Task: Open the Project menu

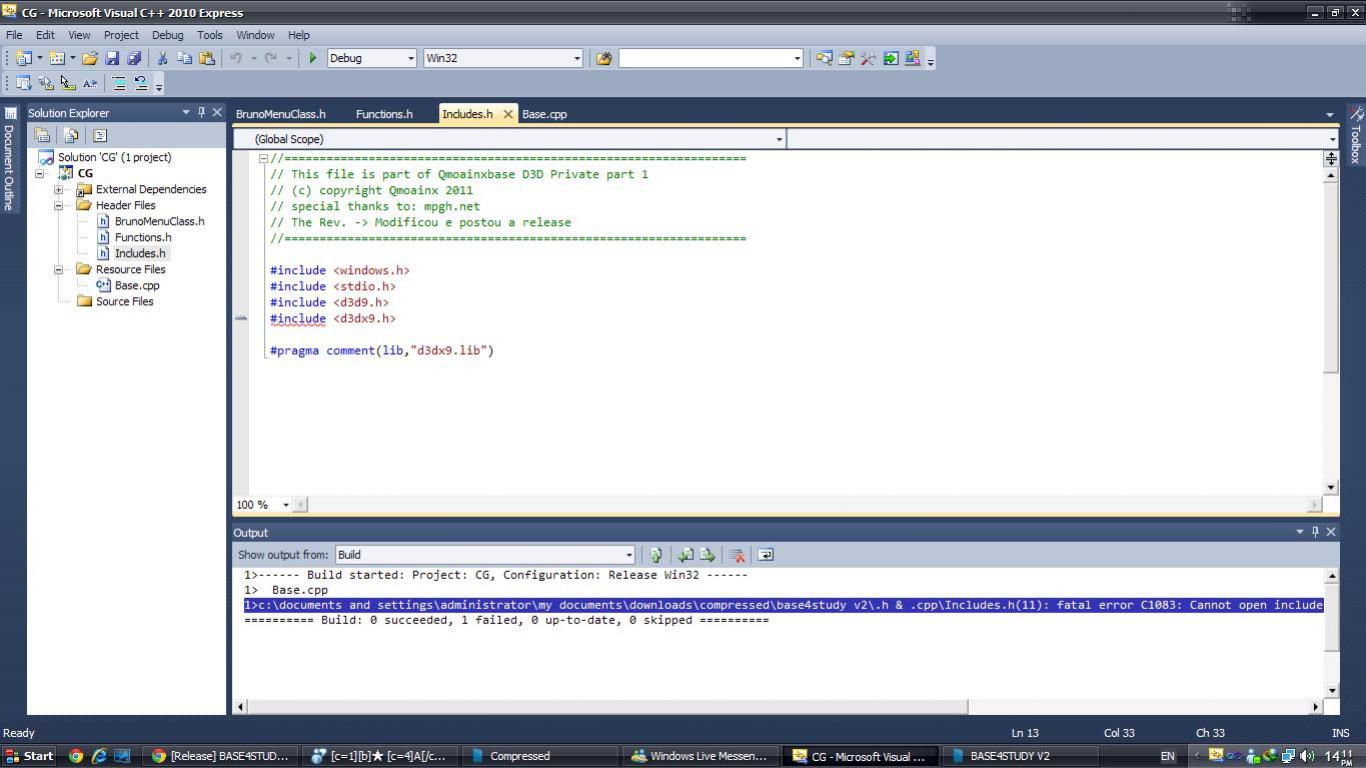Action: tap(121, 35)
